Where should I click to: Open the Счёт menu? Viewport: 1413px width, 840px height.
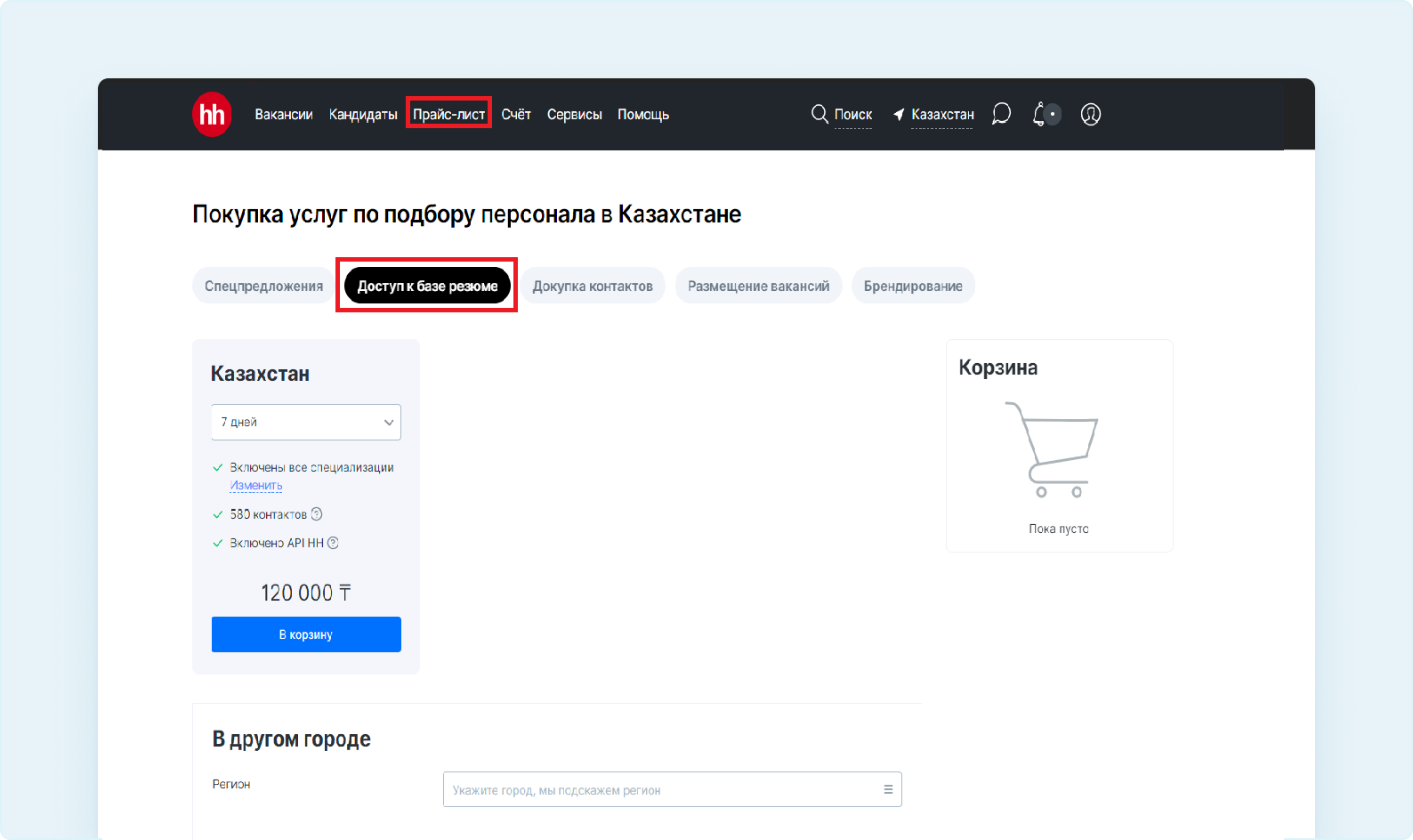[516, 114]
